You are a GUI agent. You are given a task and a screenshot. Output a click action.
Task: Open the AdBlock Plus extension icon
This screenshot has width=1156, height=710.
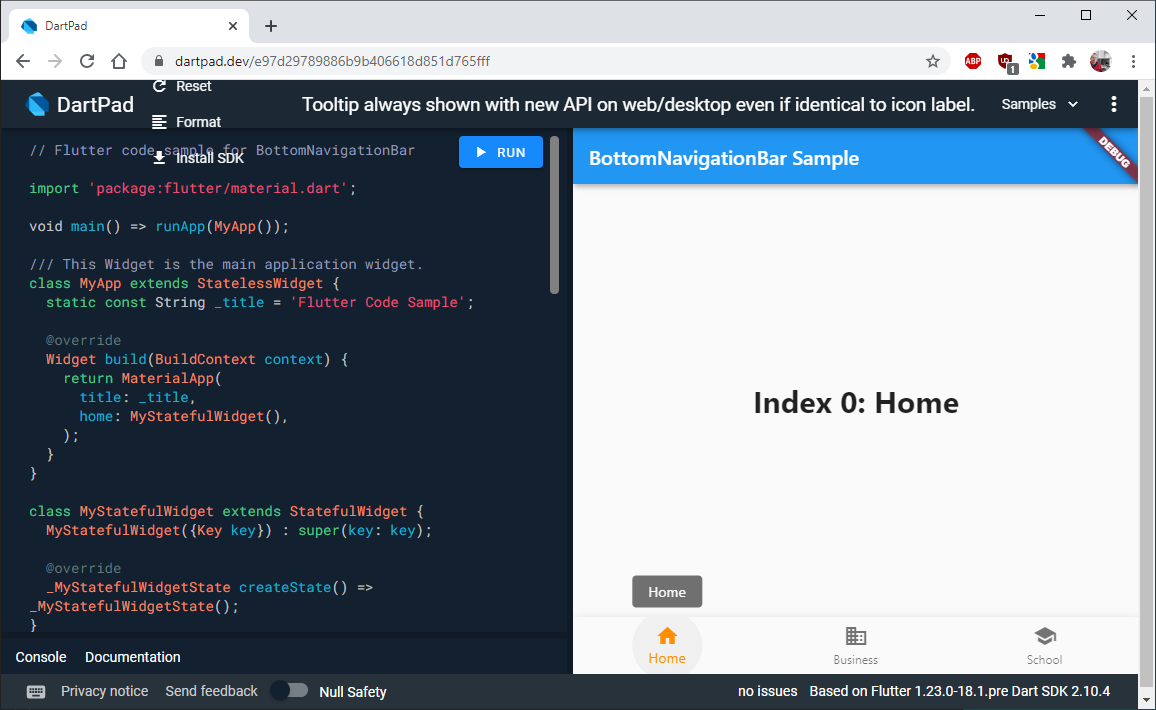pyautogui.click(x=972, y=60)
